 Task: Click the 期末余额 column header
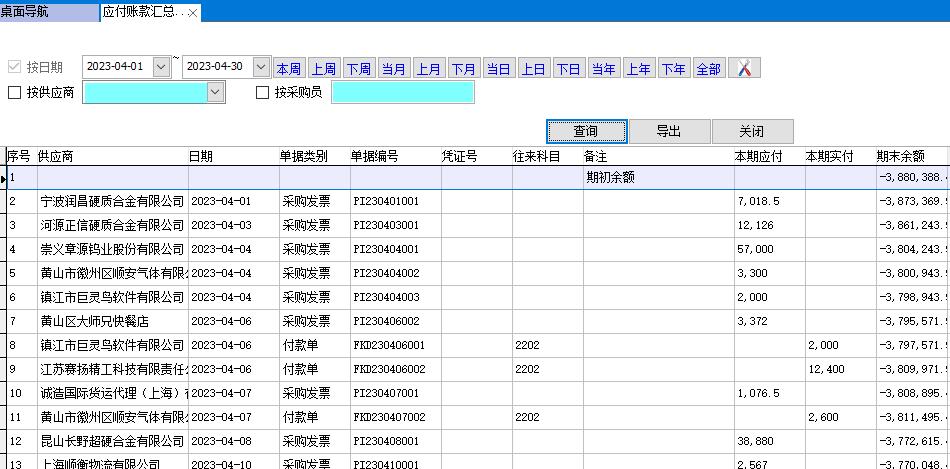[x=900, y=156]
